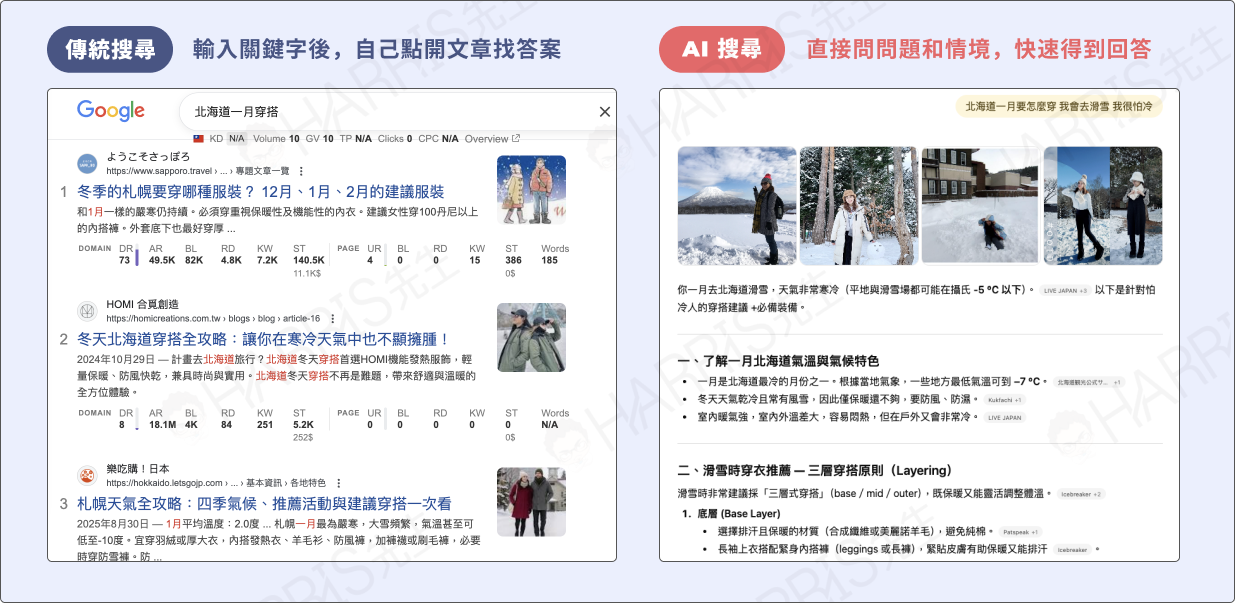Image resolution: width=1235 pixels, height=603 pixels.
Task: Click the ようこそさっぽろ site favicon
Action: coord(85,161)
